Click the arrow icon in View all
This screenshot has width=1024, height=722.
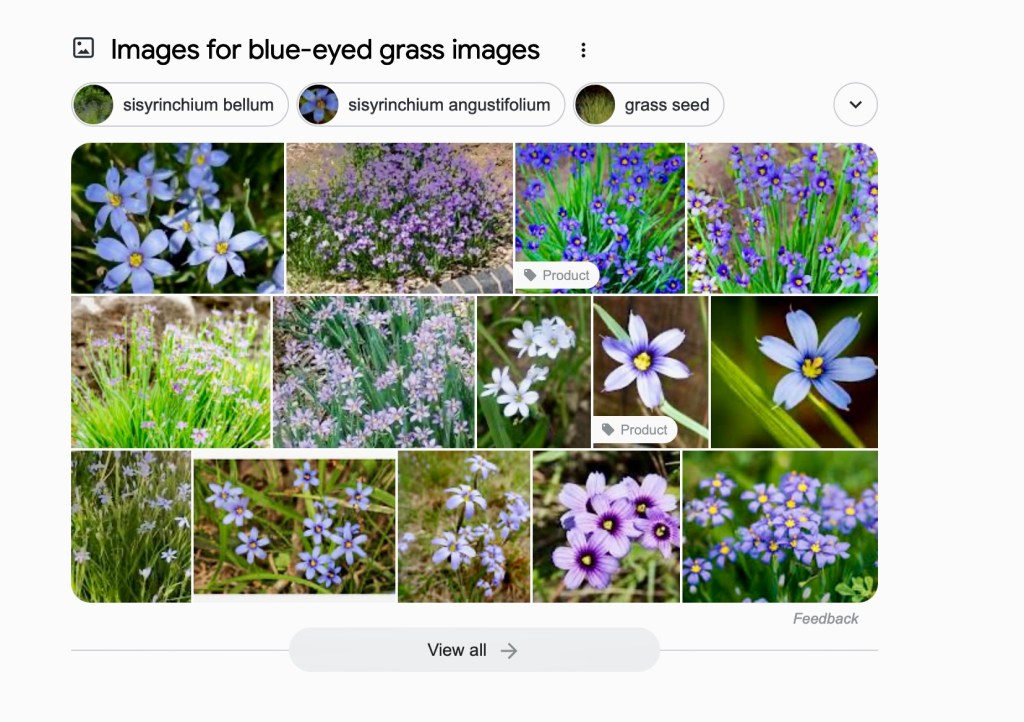(x=509, y=650)
